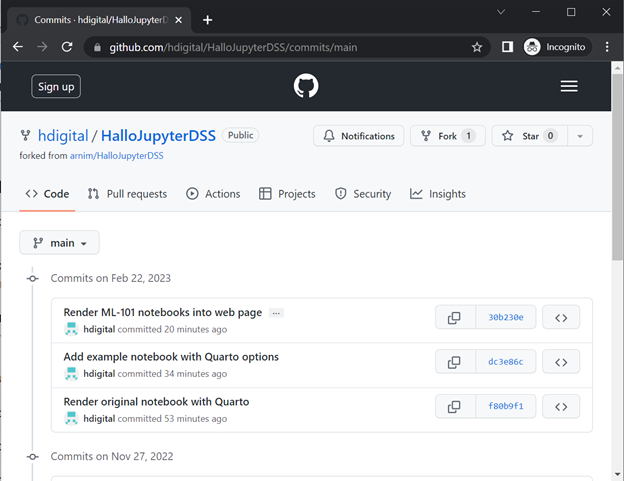Open the HalloJupyterDSS repository link
Viewport: 624px width, 481px height.
tap(158, 136)
